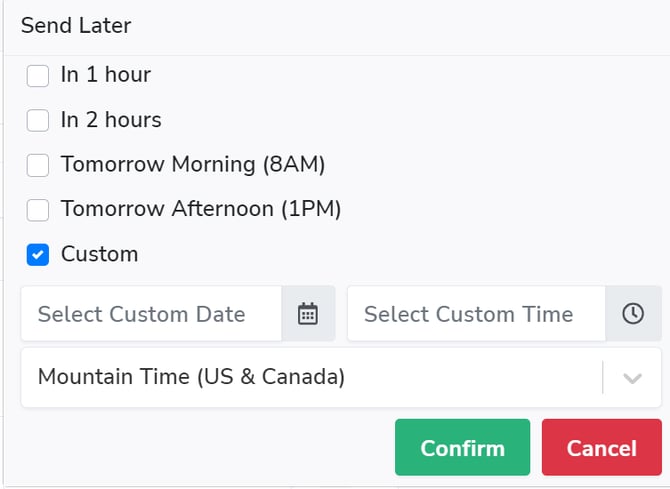Tick the Tomorrow Afternoon (1PM) checkbox
Screen dimensions: 670x489
(x=38, y=210)
